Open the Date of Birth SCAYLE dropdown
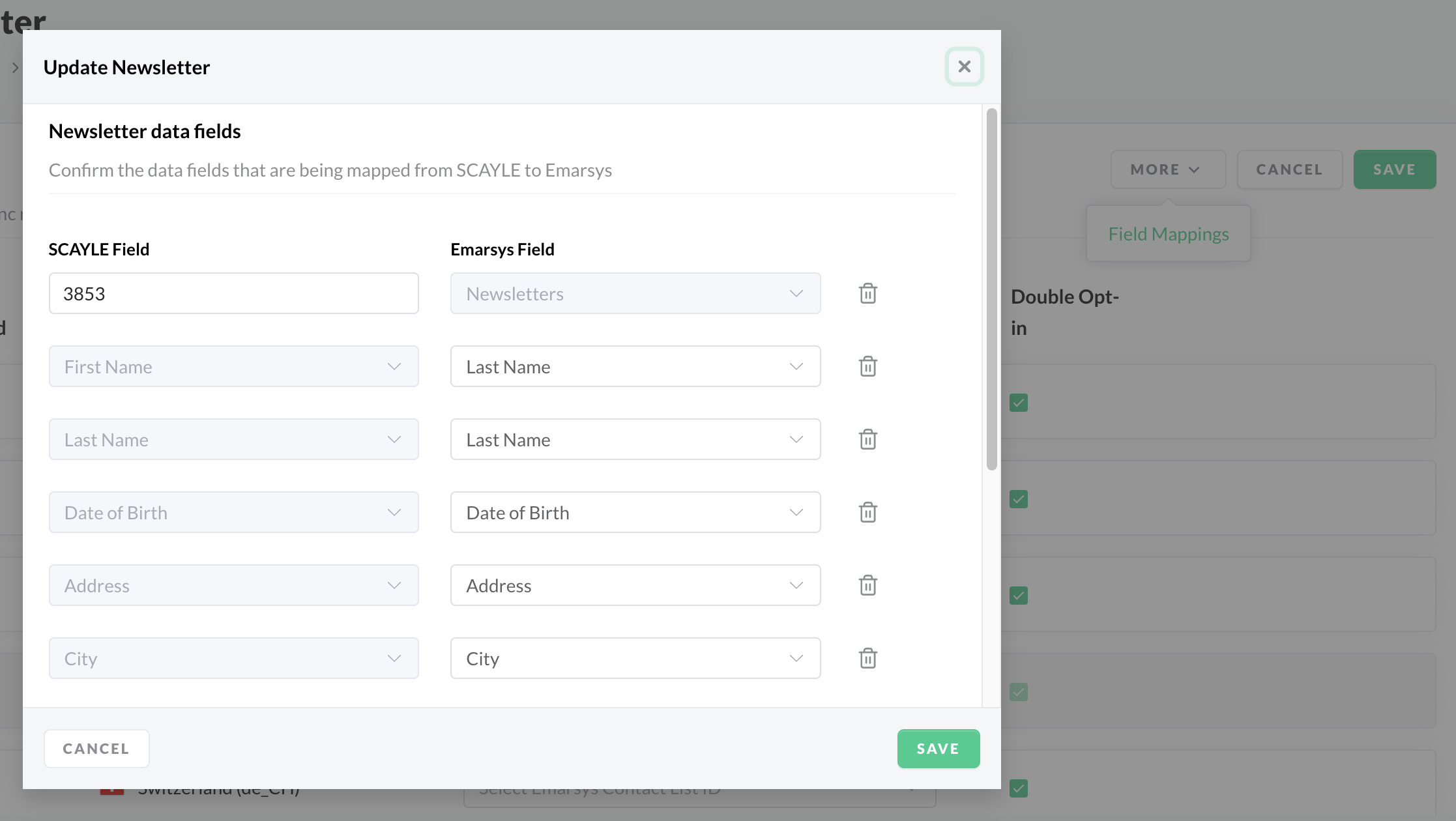 pyautogui.click(x=233, y=512)
